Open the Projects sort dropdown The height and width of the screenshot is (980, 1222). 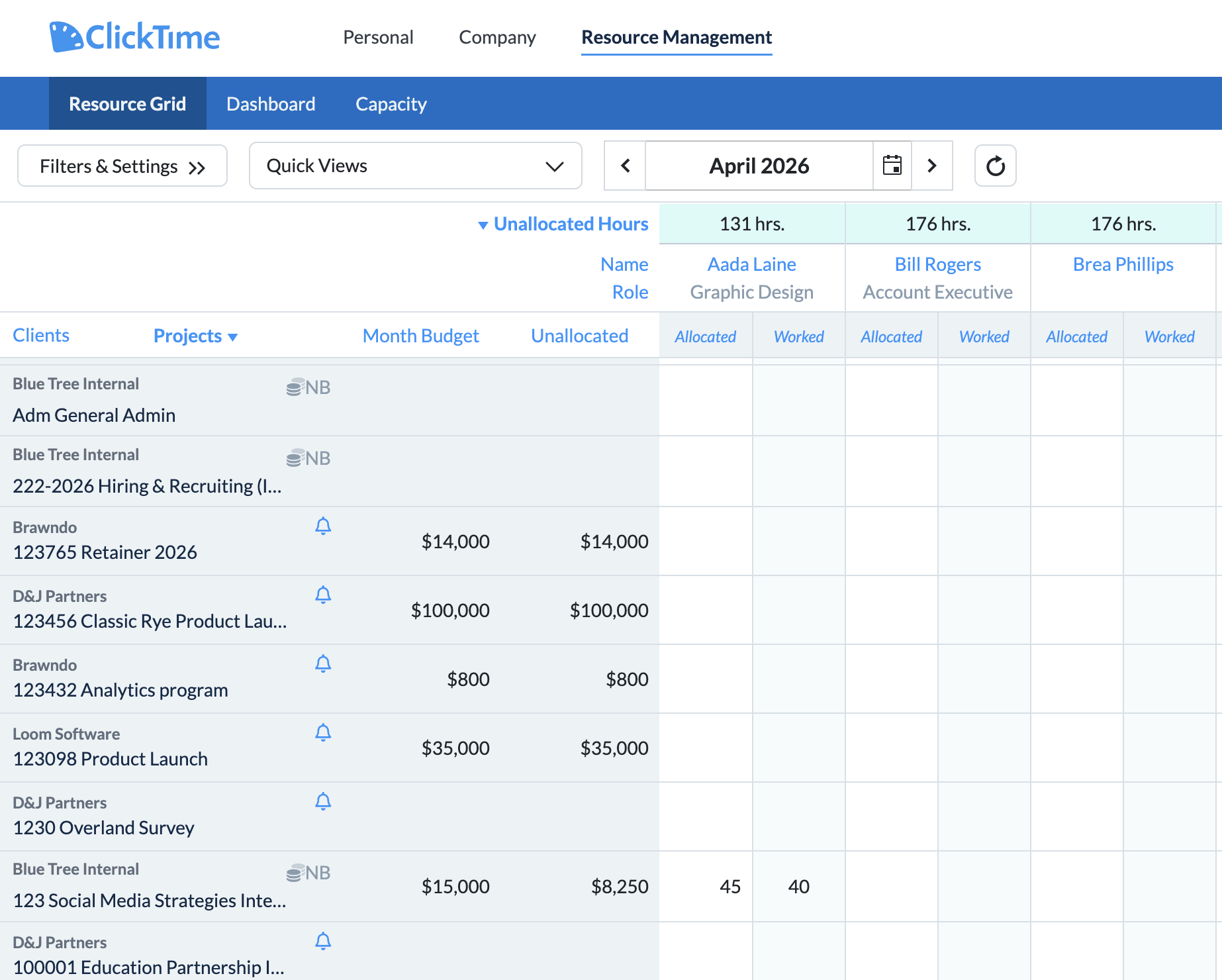pyautogui.click(x=195, y=336)
